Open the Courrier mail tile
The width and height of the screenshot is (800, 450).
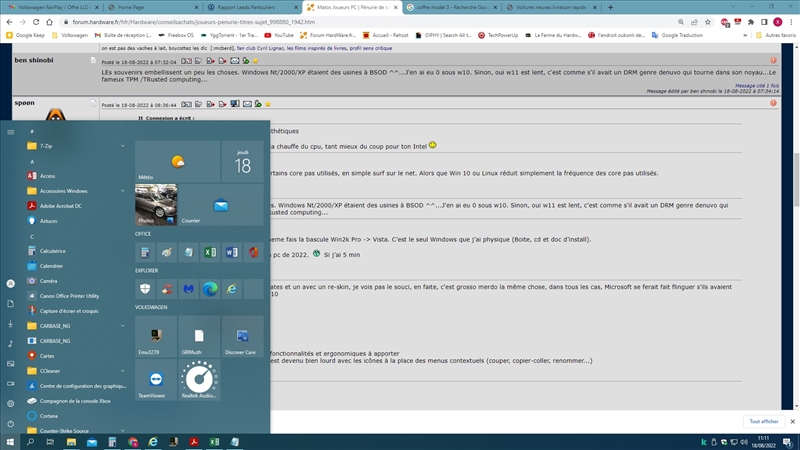pos(221,205)
